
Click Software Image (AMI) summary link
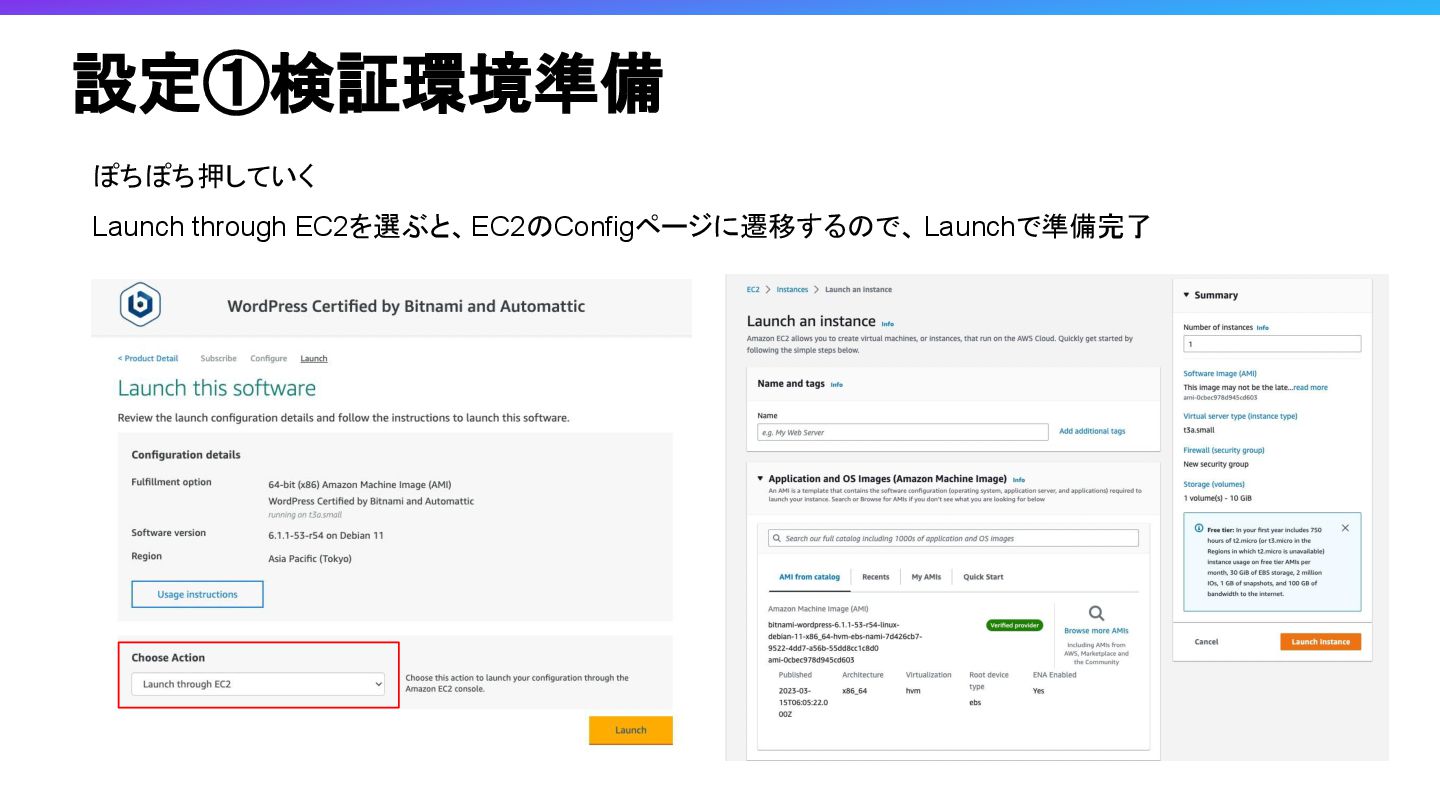pos(1220,374)
